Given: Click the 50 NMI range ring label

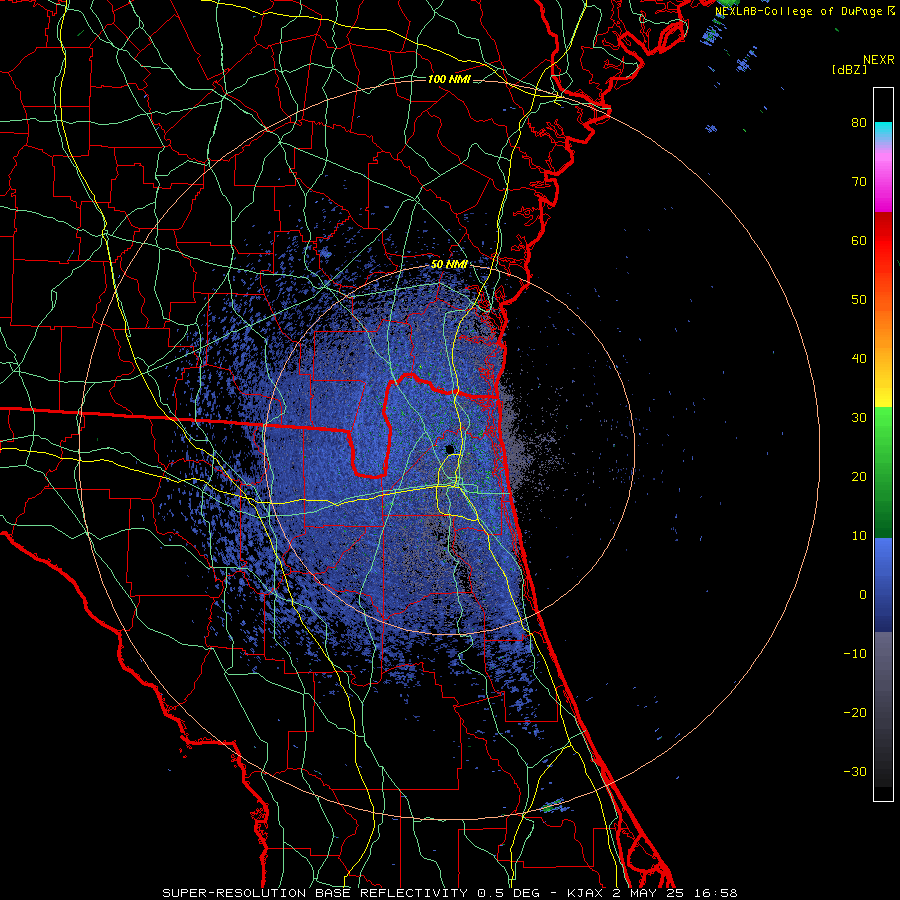Looking at the screenshot, I should pyautogui.click(x=449, y=265).
